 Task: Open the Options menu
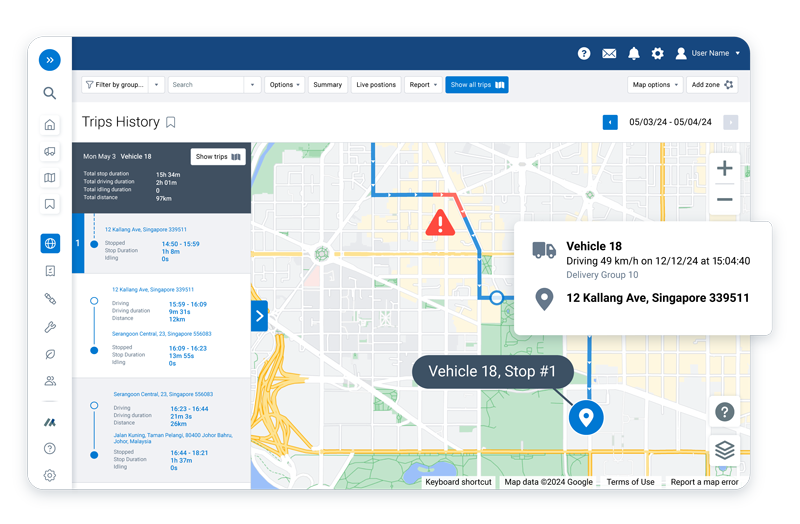click(x=284, y=85)
